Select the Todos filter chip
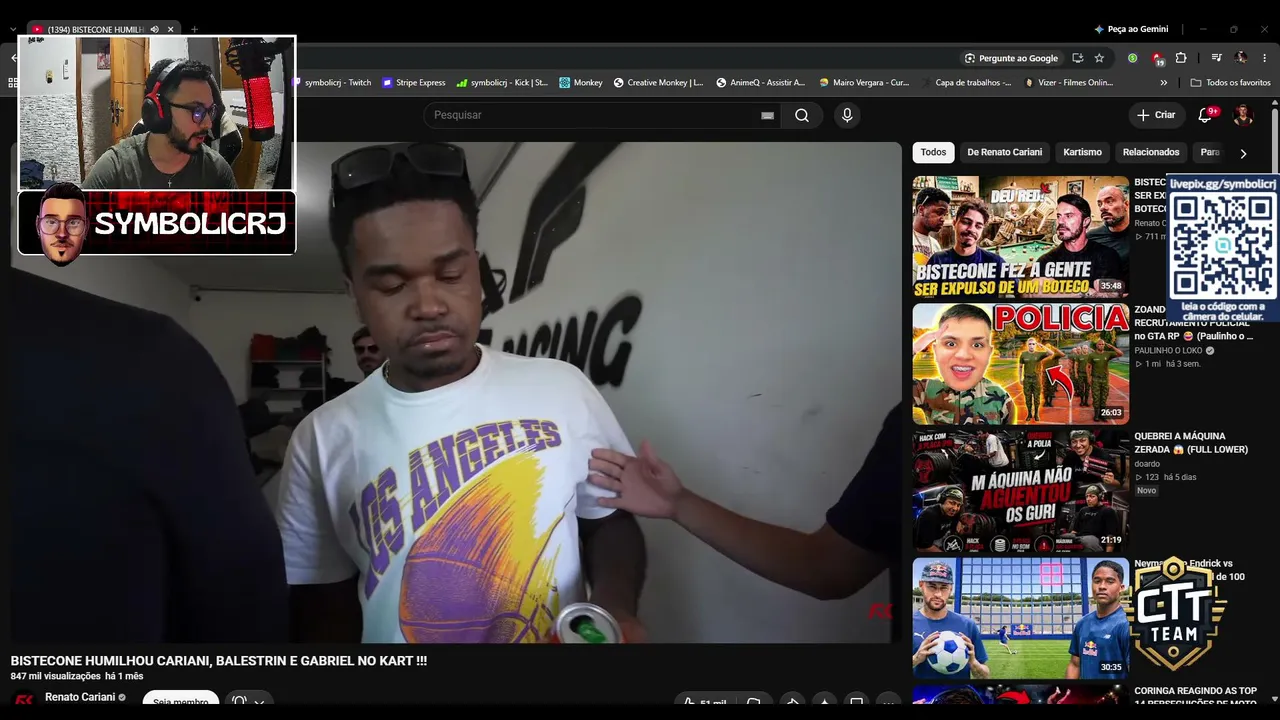 pyautogui.click(x=933, y=152)
